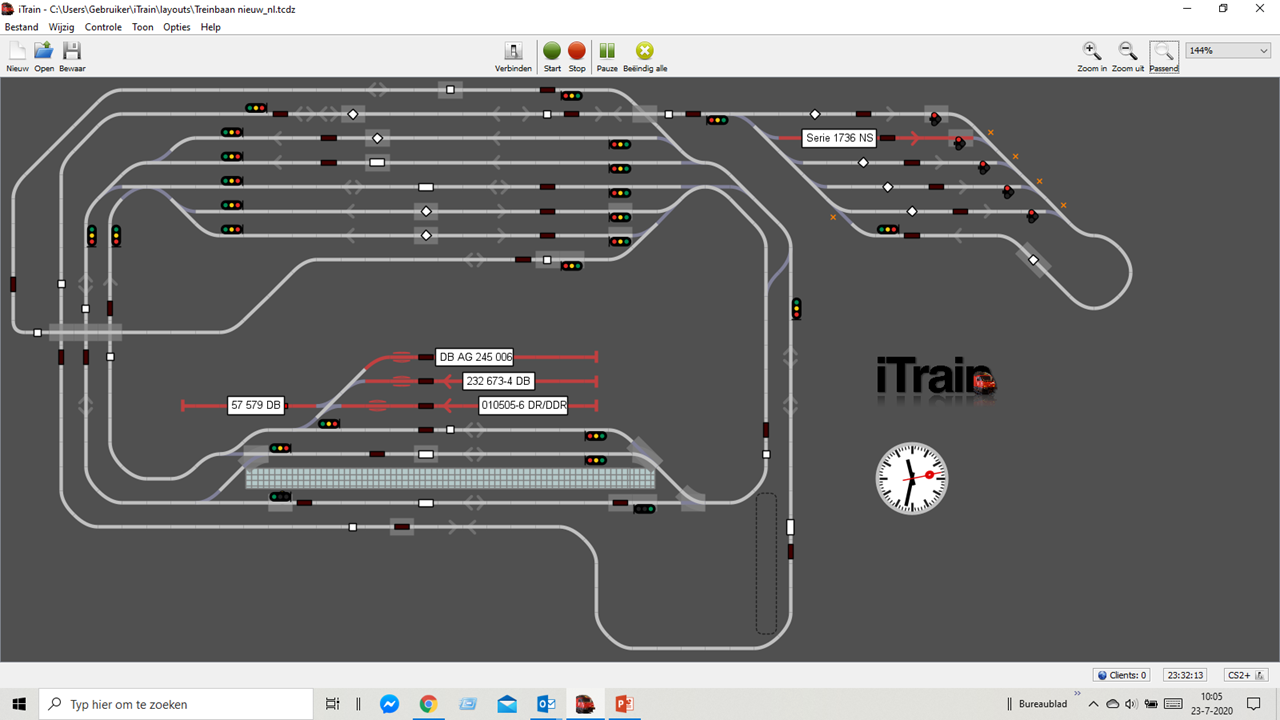Click the dashed turntable outline on the track

[766, 563]
